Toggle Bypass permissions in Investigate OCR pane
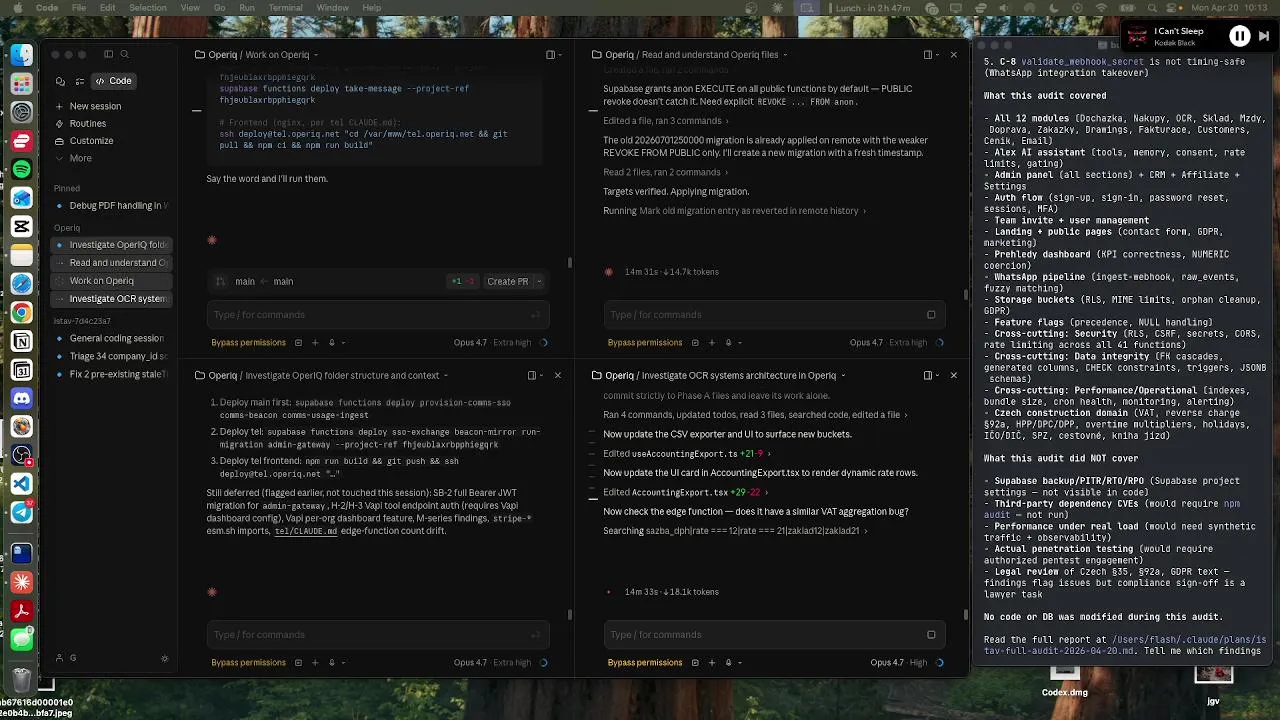This screenshot has height=720, width=1280. pos(645,663)
